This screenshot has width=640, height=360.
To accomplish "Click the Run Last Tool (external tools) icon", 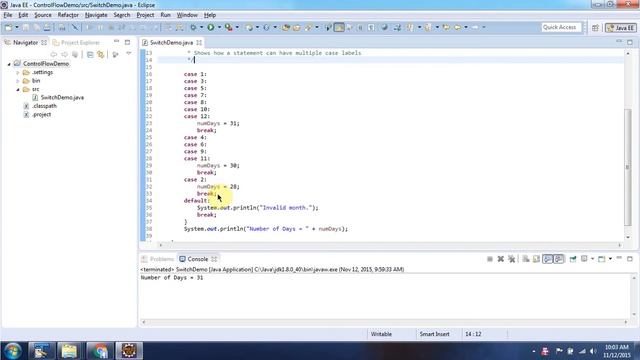I will pyautogui.click(x=229, y=27).
